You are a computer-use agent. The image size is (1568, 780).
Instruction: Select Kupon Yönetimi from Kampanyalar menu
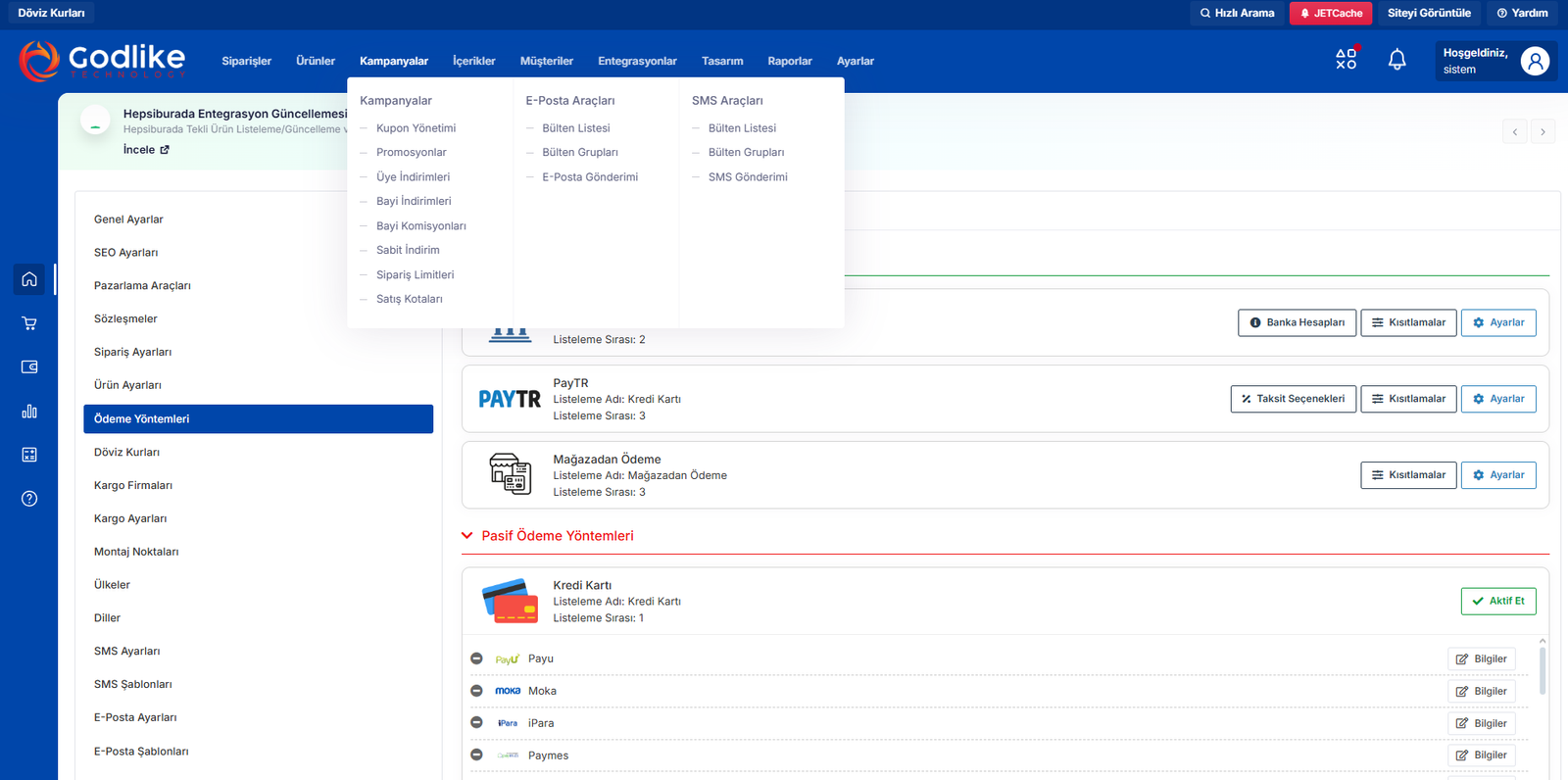[x=416, y=128]
